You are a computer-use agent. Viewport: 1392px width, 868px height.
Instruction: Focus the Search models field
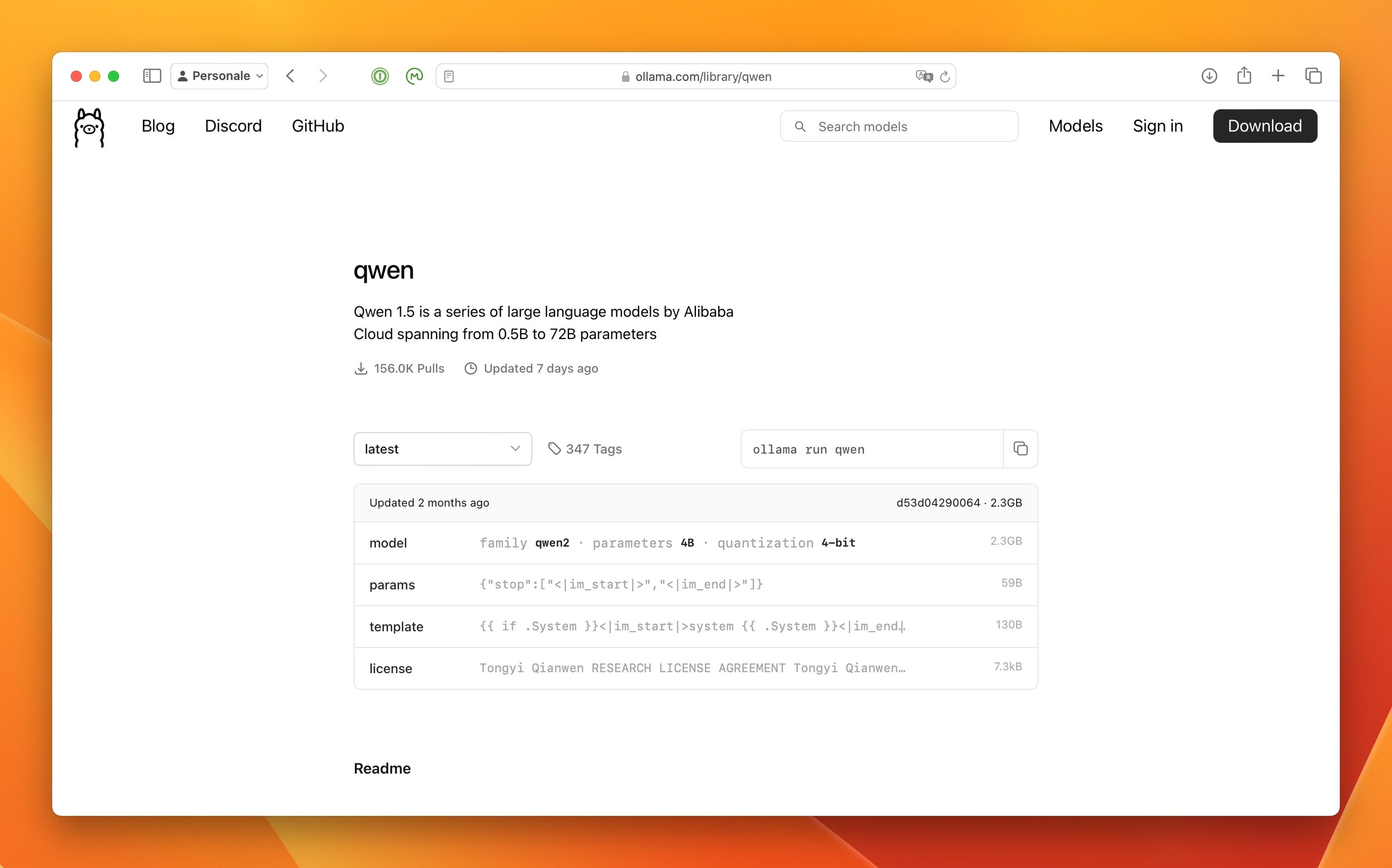point(899,126)
